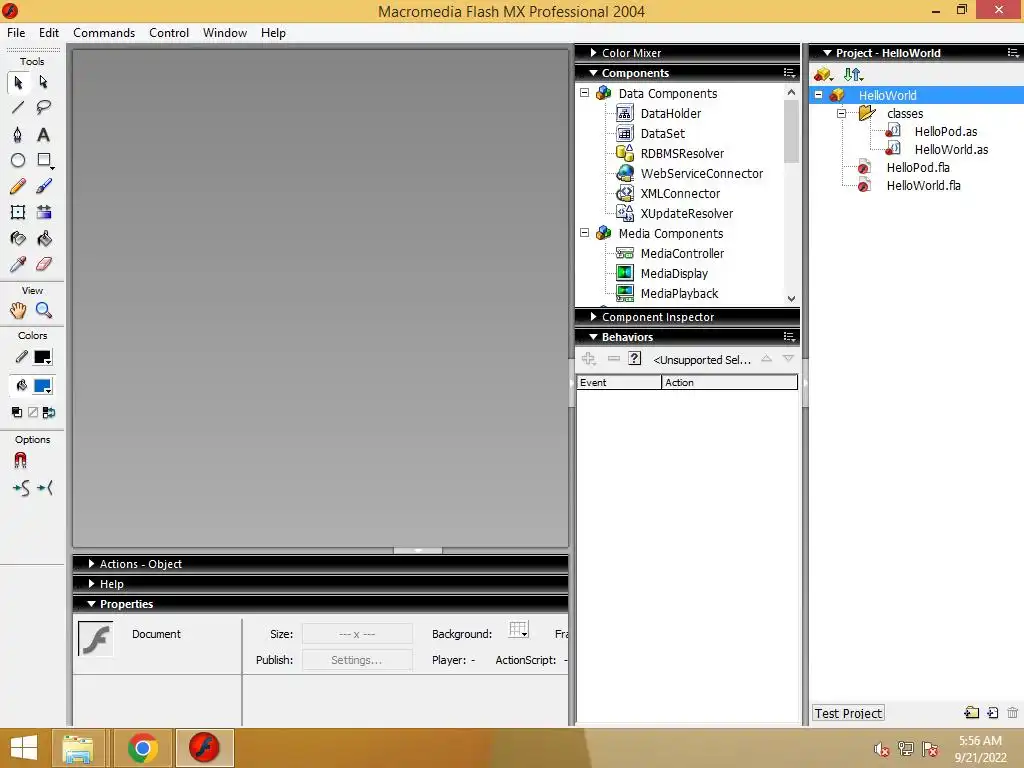The height and width of the screenshot is (768, 1024).
Task: Select the WebServiceConnector component
Action: pos(701,173)
